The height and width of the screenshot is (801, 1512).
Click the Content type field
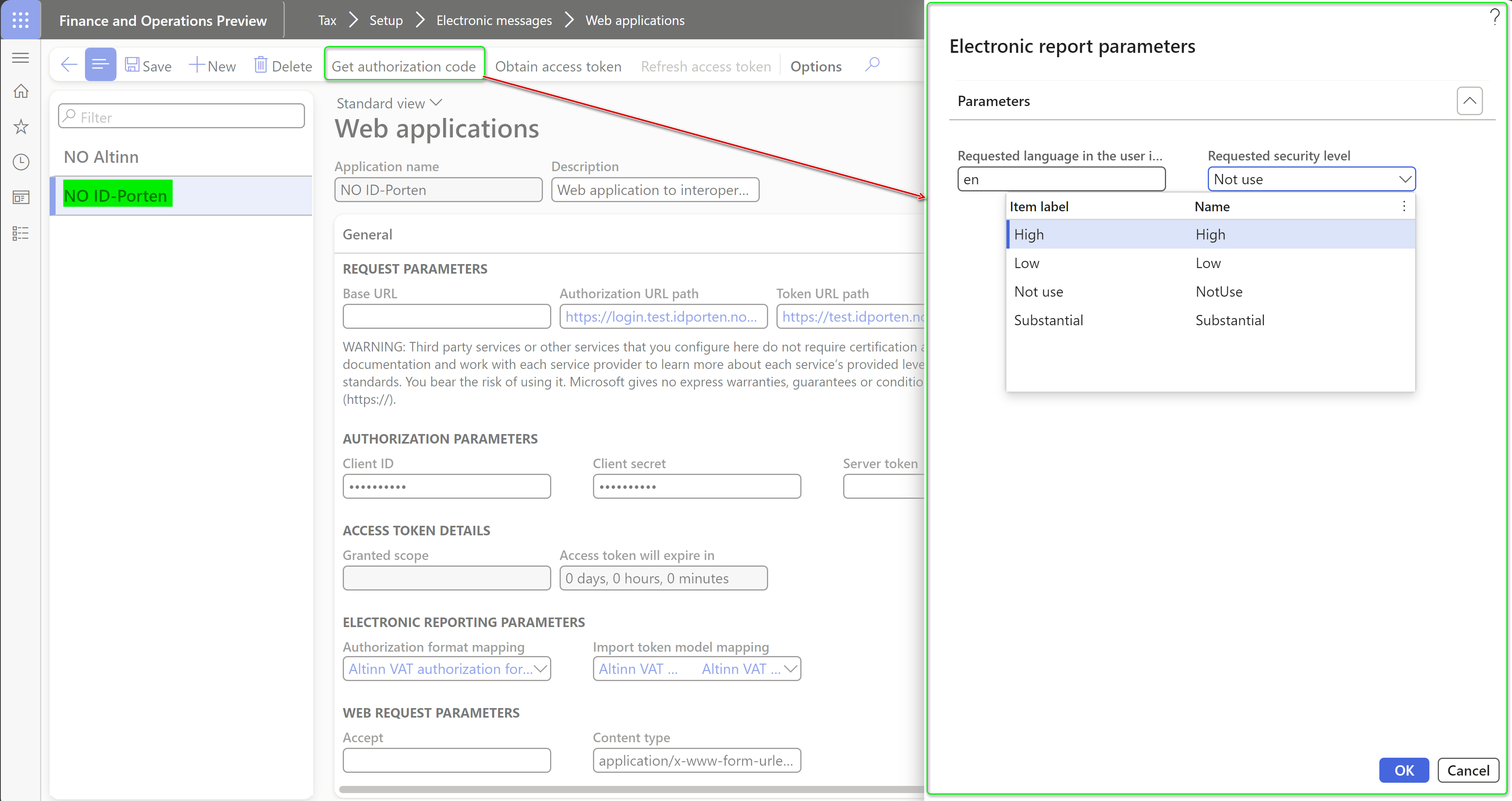tap(697, 760)
